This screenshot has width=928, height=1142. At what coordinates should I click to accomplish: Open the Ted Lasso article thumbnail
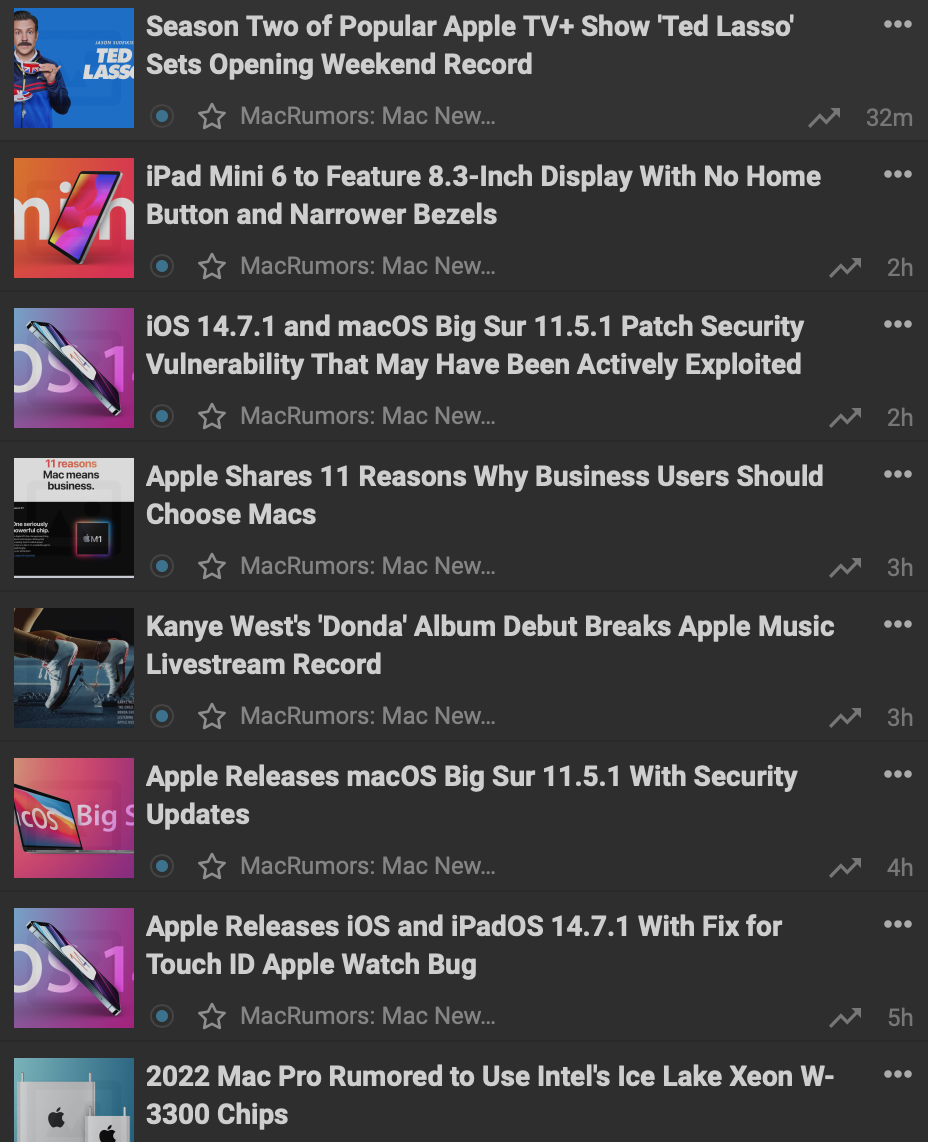(x=74, y=68)
